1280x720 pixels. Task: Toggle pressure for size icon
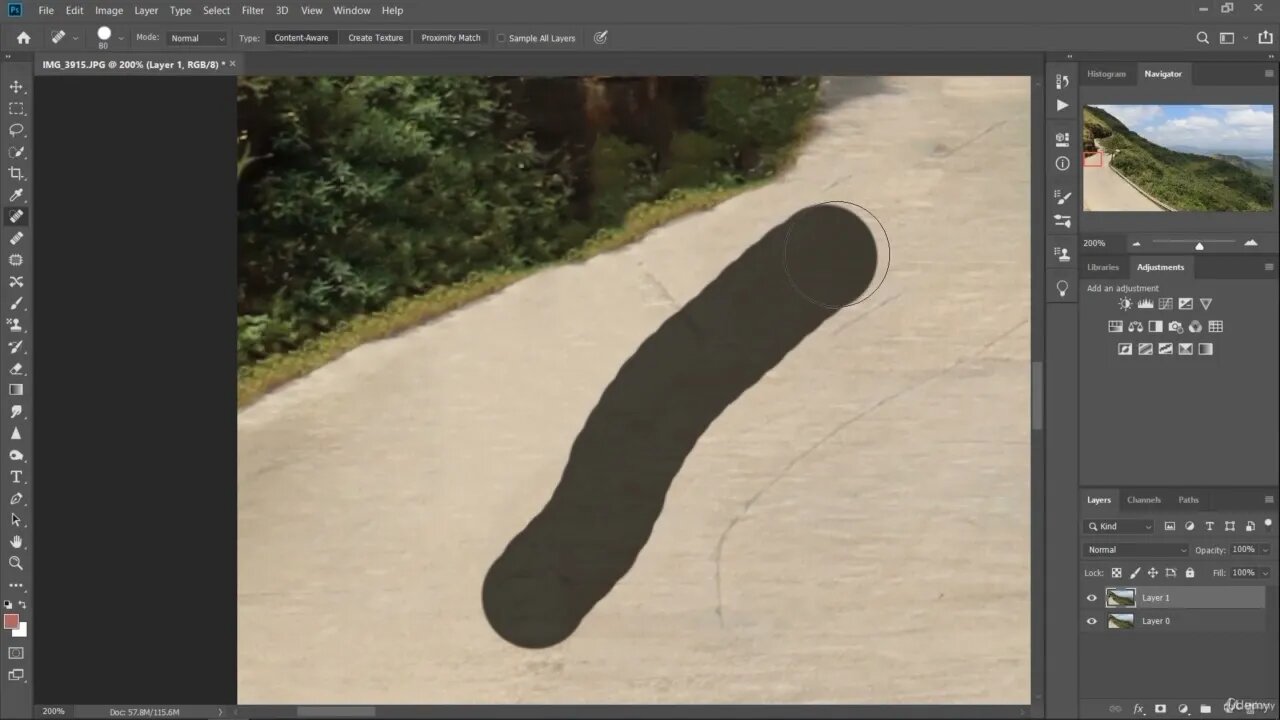point(600,38)
